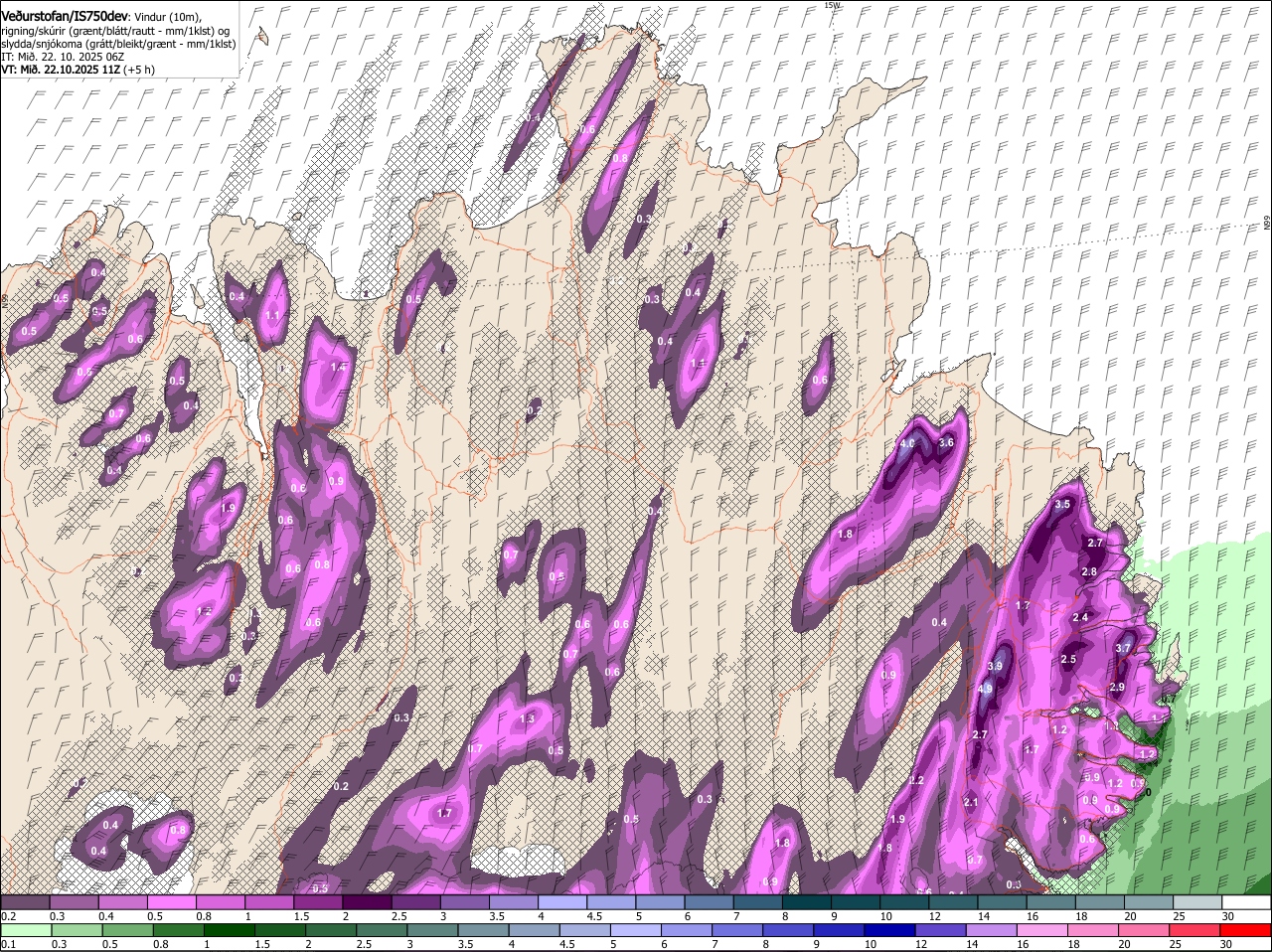Select map value label 2.1
The height and width of the screenshot is (952, 1272).
971,803
